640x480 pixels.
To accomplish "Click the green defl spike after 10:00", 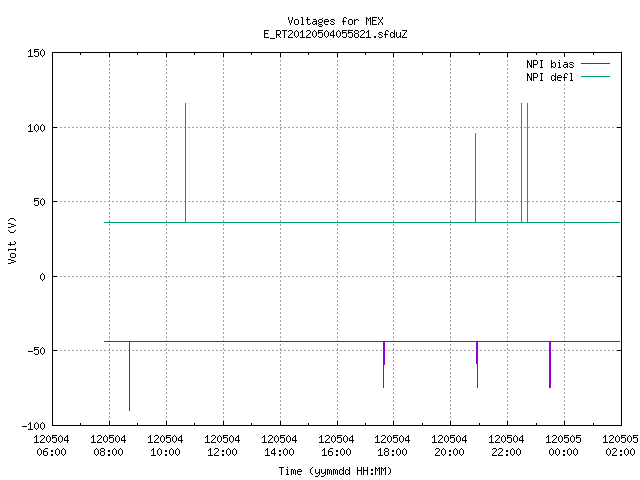I will point(186,163).
